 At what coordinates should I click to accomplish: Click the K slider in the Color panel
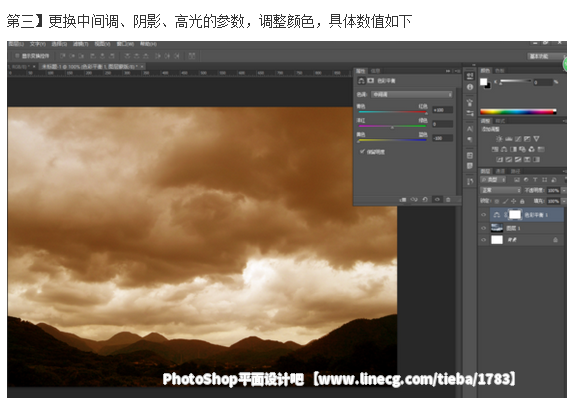(516, 82)
